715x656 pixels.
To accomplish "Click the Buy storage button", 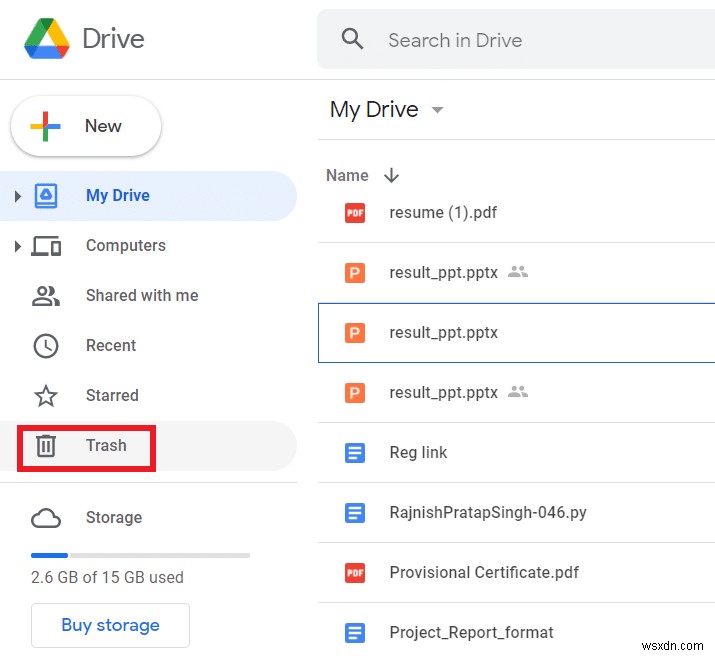I will pyautogui.click(x=110, y=625).
